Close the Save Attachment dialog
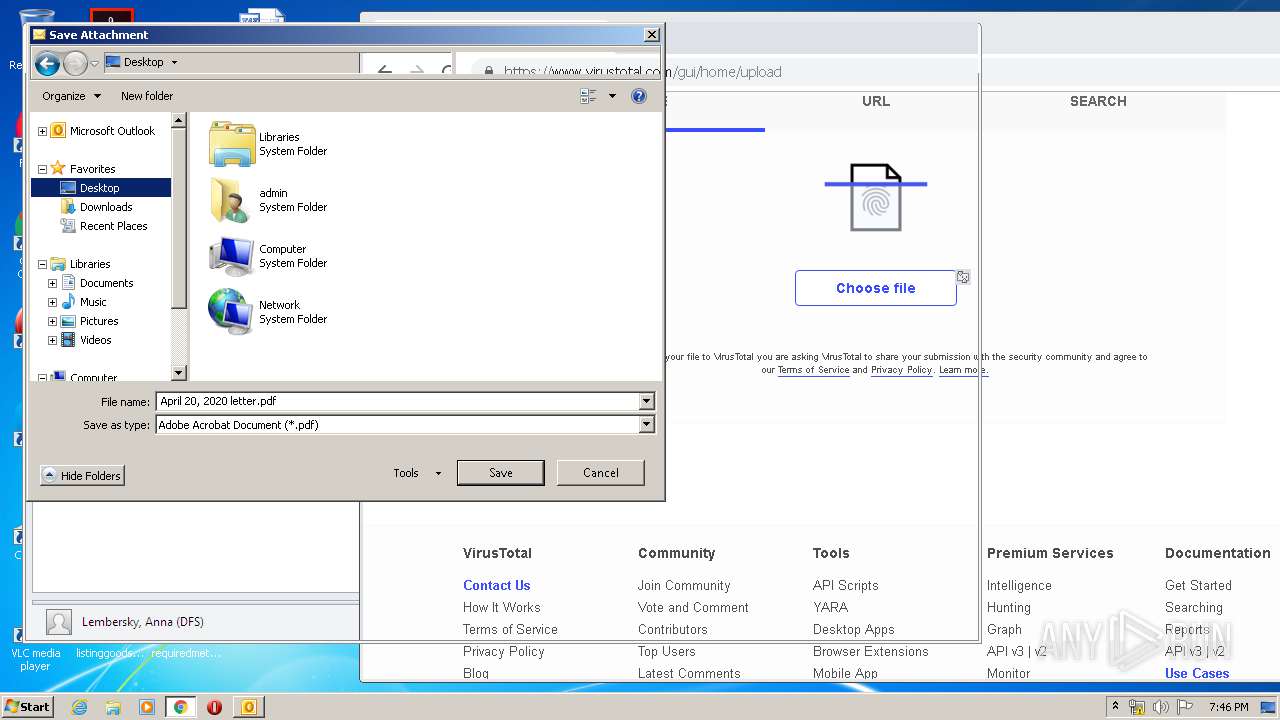Viewport: 1280px width, 720px height. (652, 35)
